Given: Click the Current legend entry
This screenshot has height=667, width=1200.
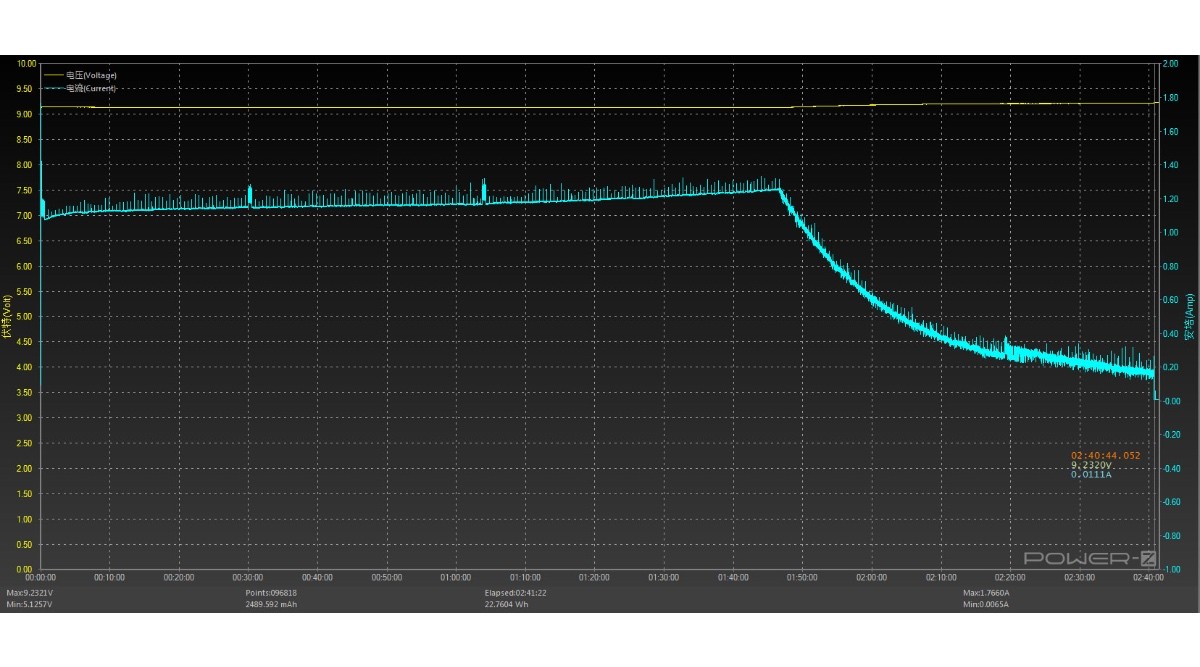Looking at the screenshot, I should pos(91,88).
